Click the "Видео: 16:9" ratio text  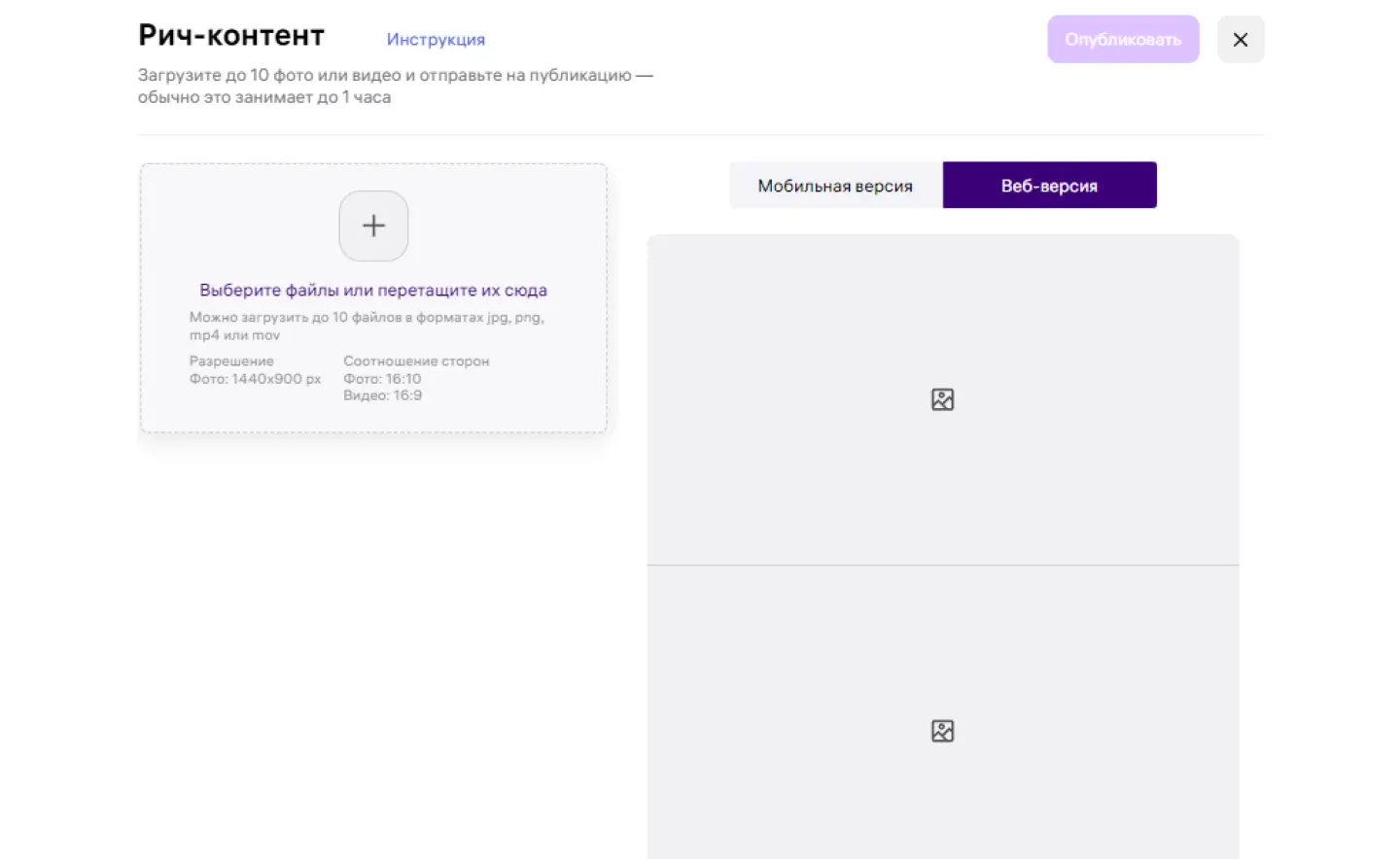pyautogui.click(x=382, y=395)
